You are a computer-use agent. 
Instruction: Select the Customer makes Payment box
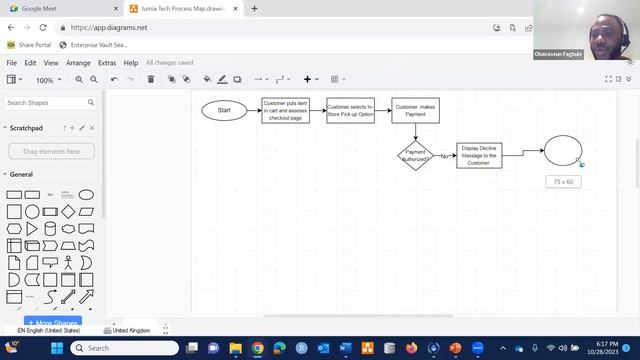(416, 111)
